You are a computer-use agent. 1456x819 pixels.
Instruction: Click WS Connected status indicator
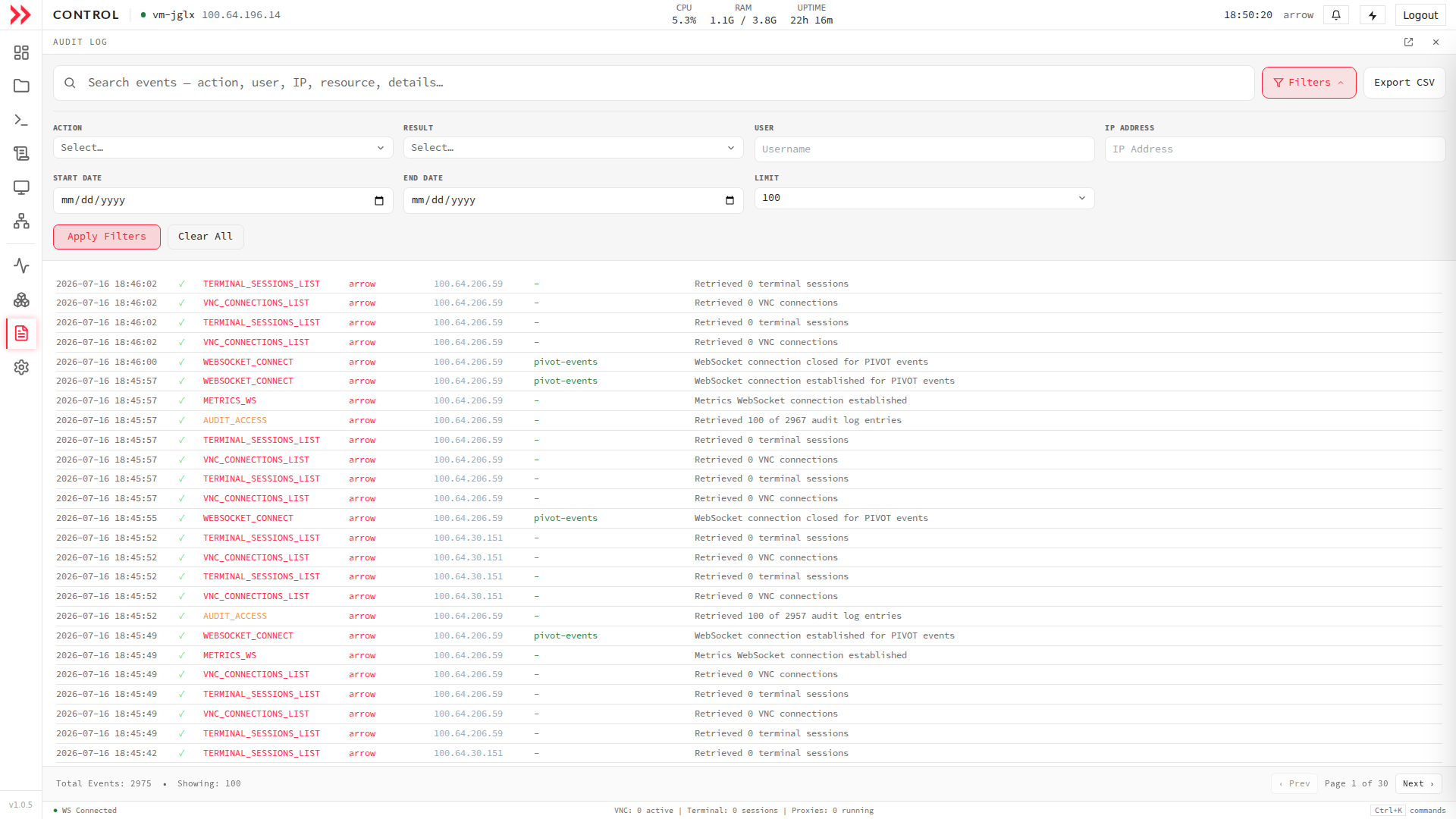pyautogui.click(x=85, y=810)
